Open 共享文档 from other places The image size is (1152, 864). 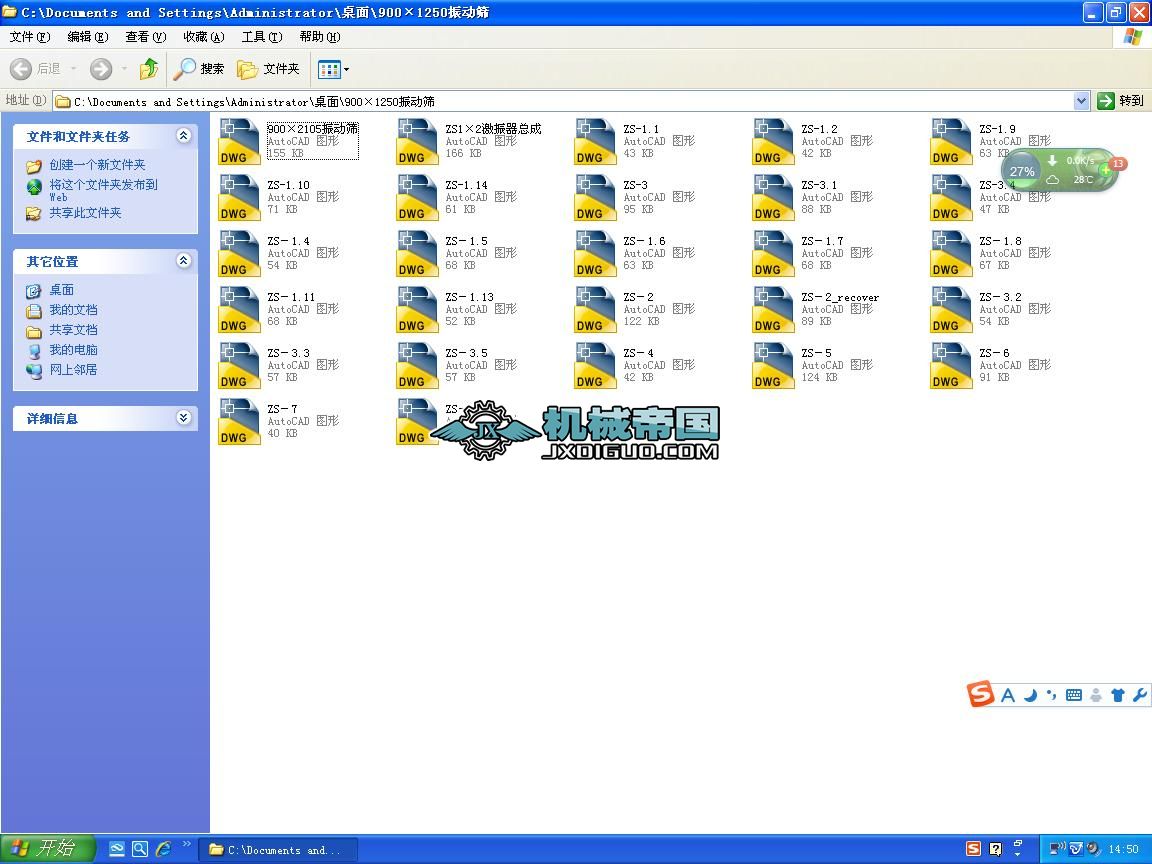[73, 330]
